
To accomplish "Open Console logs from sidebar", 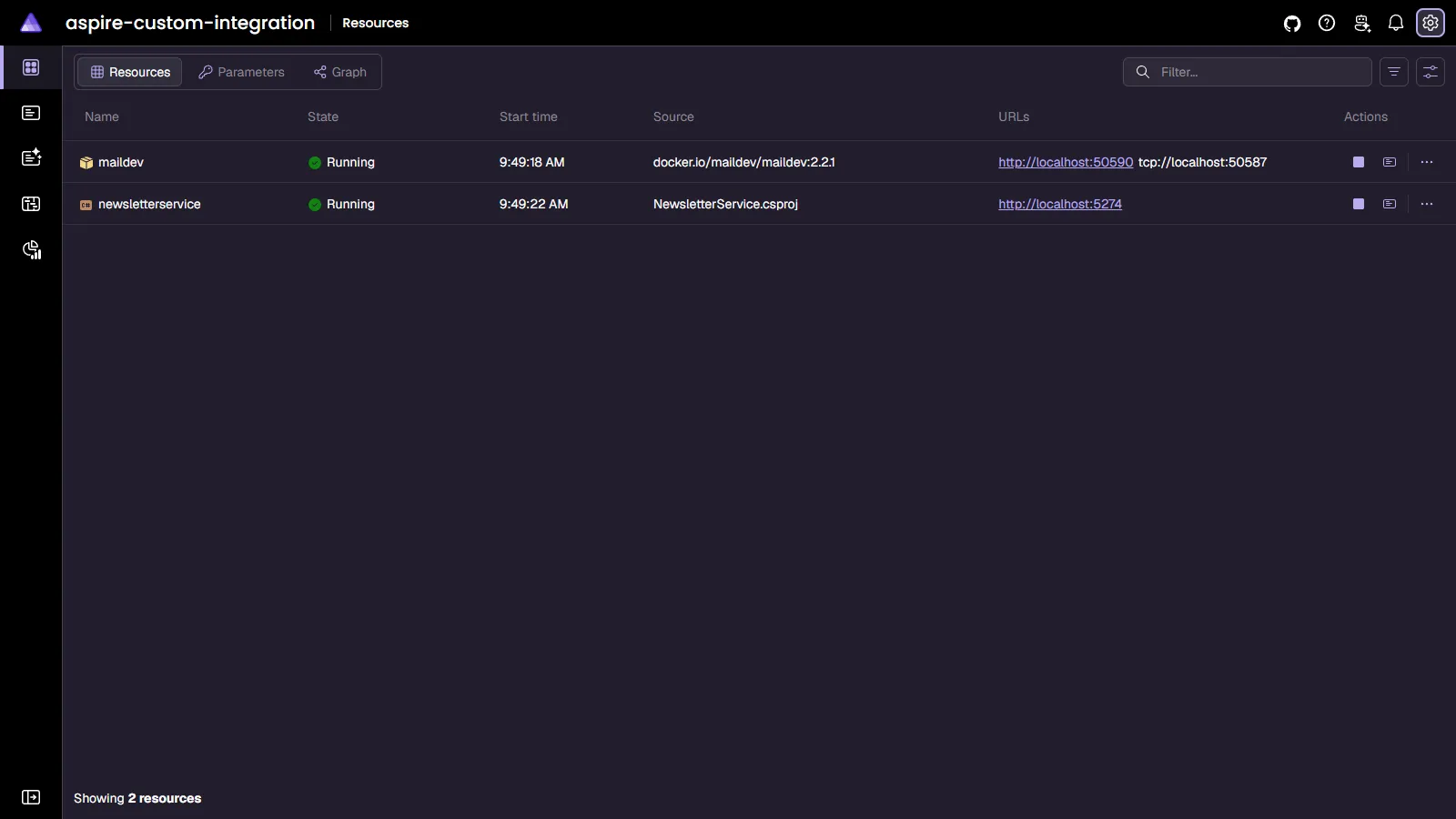I will (31, 113).
